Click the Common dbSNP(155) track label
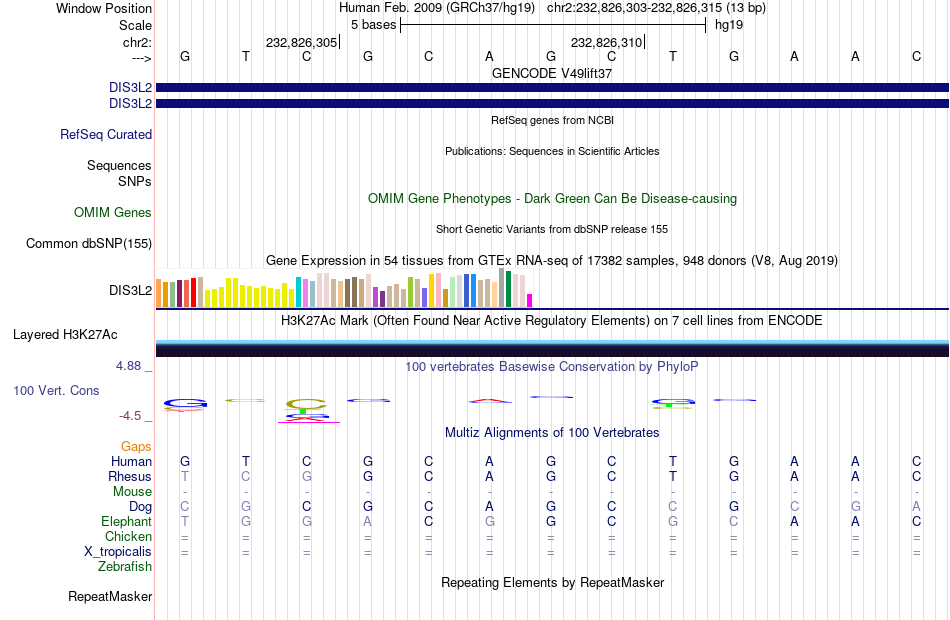Viewport: 950px width, 620px height. (89, 244)
